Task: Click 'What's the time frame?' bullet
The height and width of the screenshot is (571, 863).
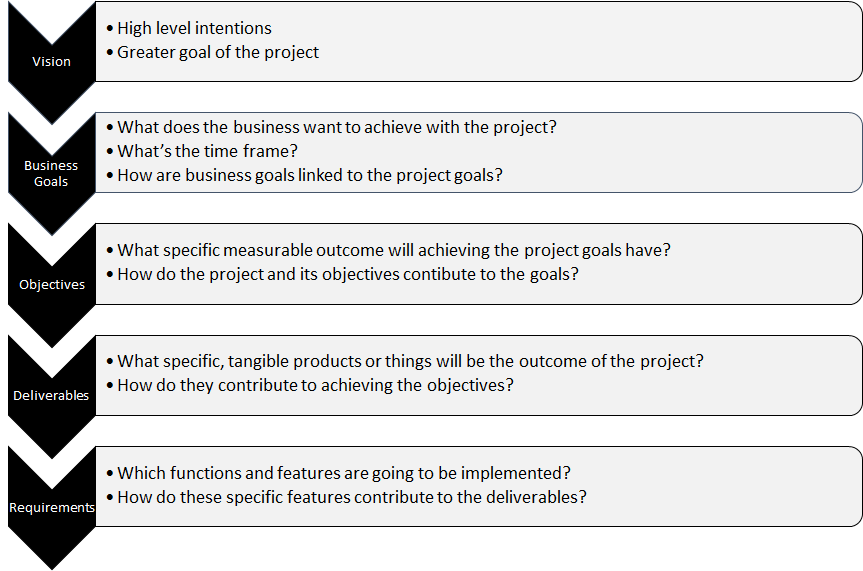Action: 202,151
